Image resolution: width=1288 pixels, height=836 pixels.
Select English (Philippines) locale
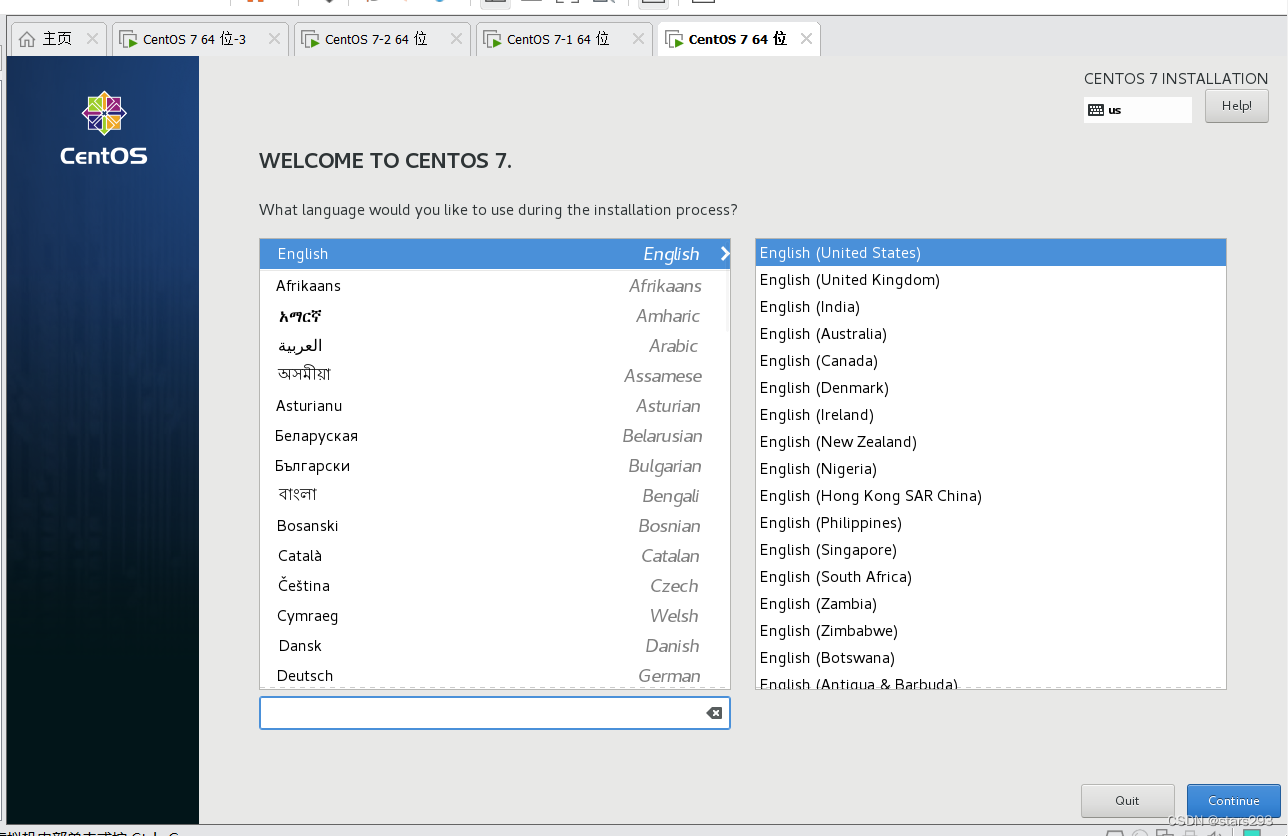(x=990, y=523)
